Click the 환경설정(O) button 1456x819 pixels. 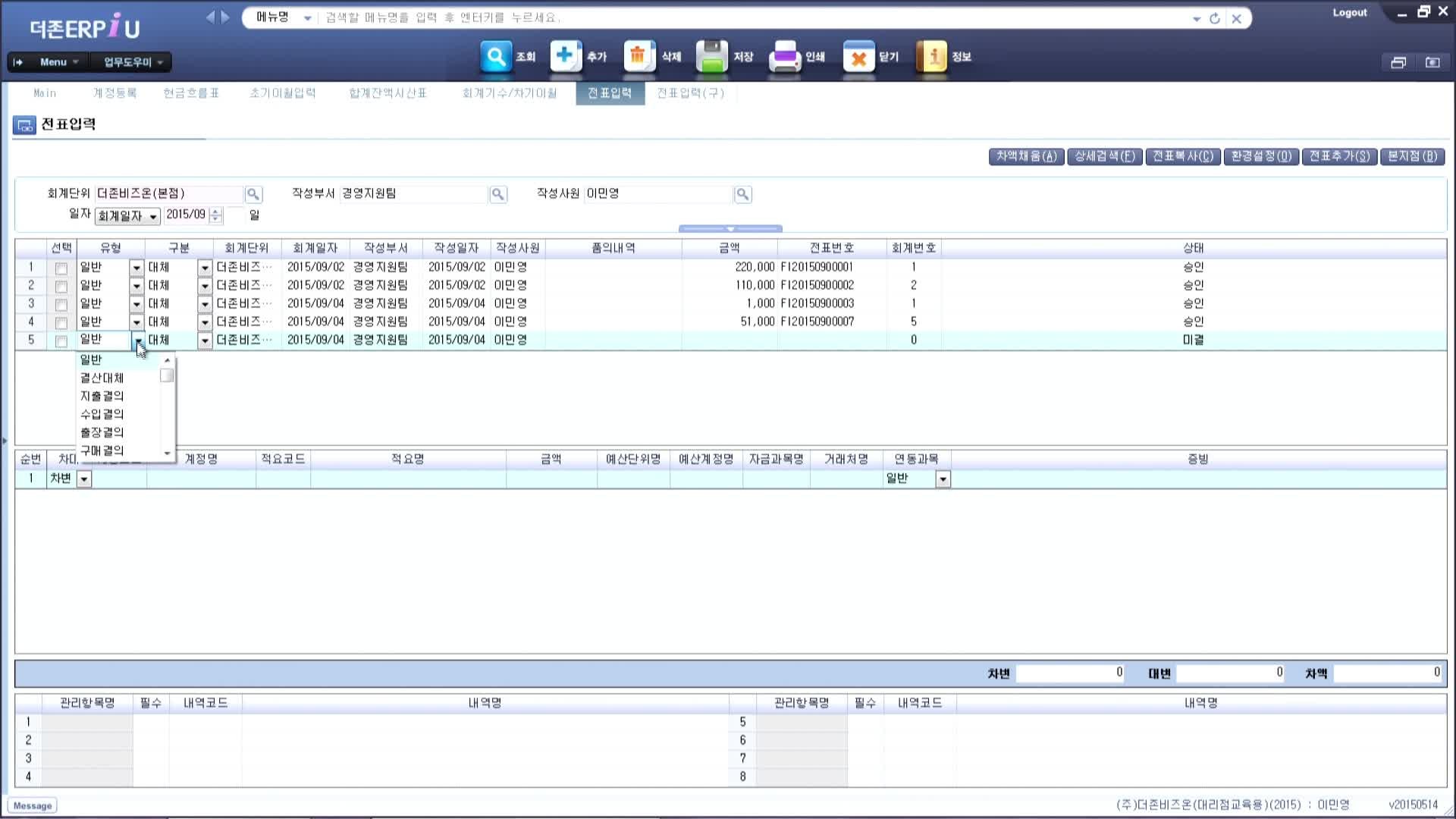coord(1261,156)
